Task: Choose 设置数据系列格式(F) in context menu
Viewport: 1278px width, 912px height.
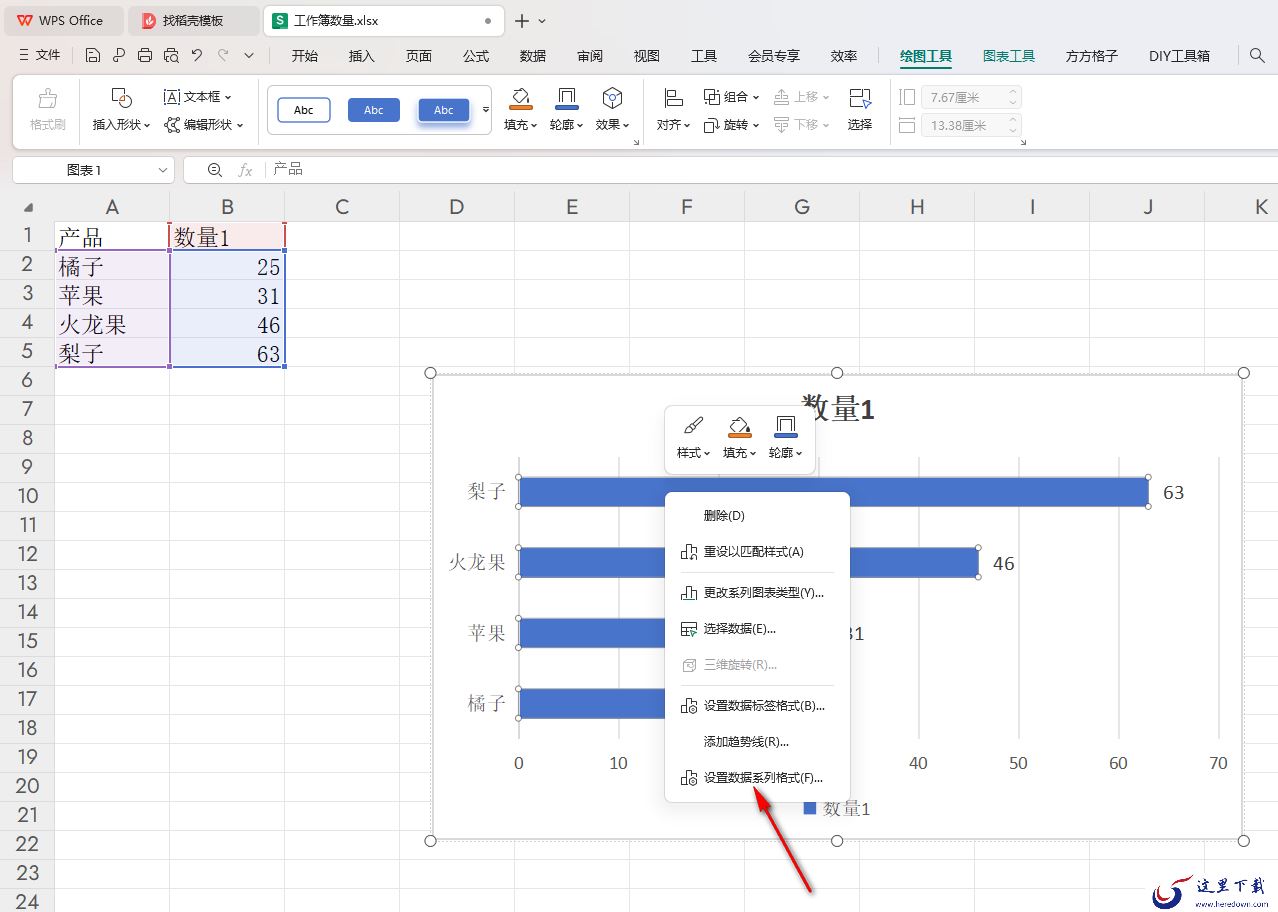Action: click(757, 778)
